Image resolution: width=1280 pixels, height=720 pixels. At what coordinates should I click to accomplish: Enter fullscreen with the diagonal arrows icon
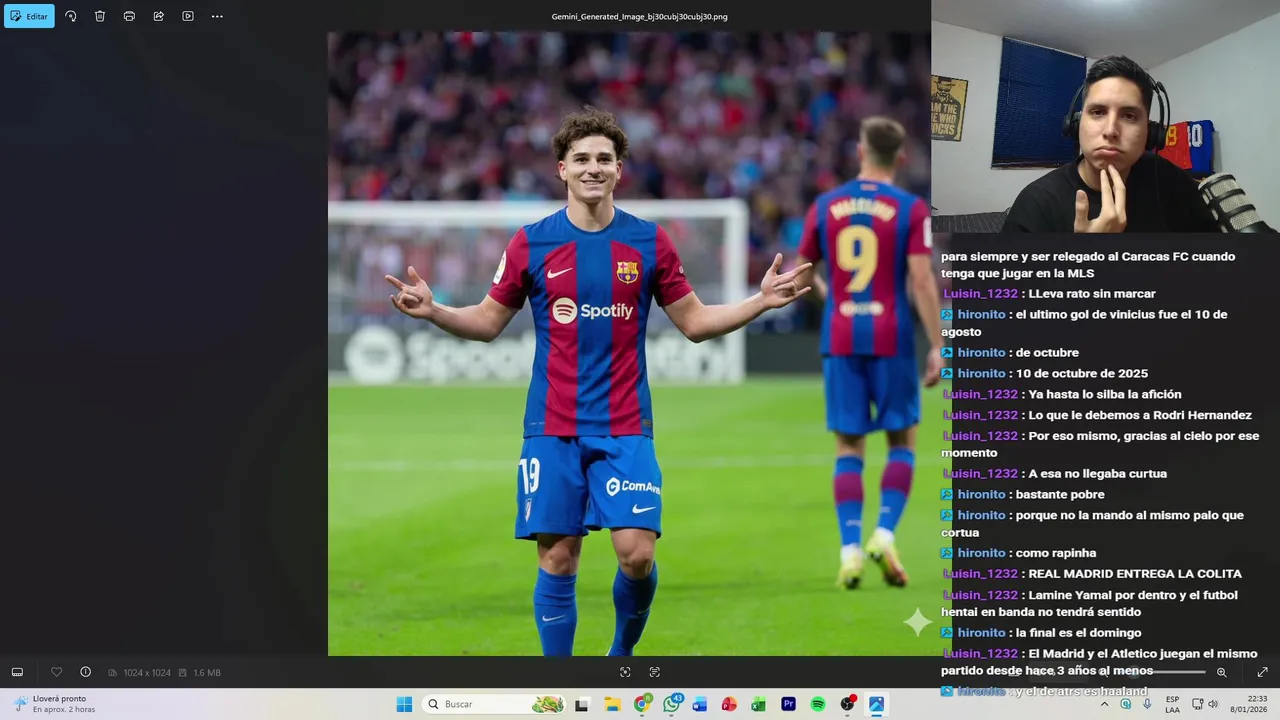(x=1262, y=672)
